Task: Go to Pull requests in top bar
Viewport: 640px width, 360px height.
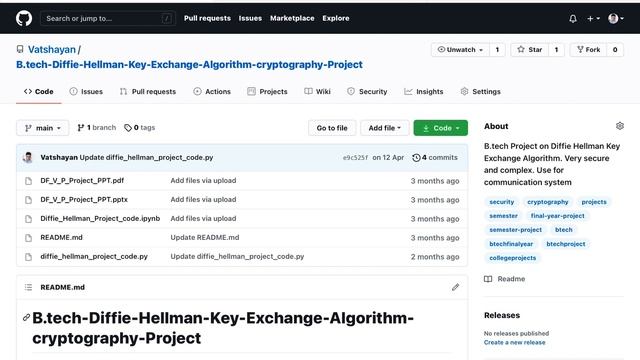Action: 207,18
